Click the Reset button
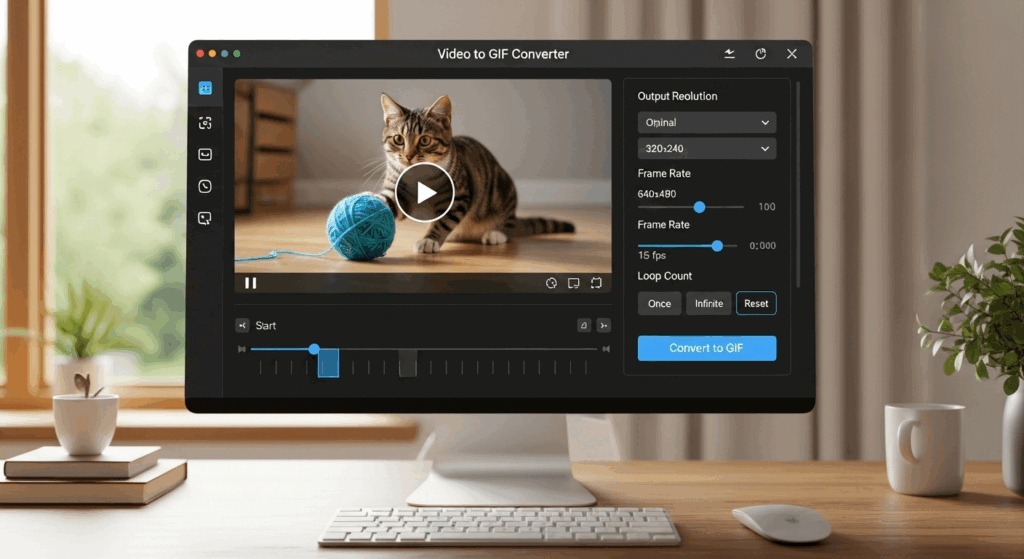 (x=756, y=303)
